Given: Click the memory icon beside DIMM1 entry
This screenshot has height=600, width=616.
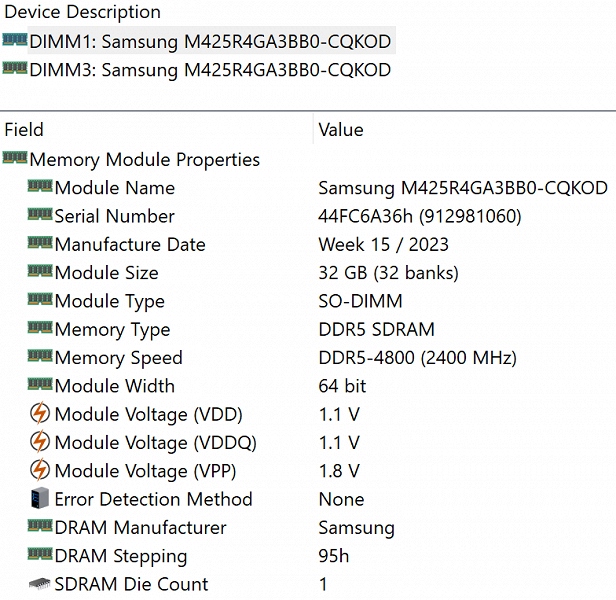Looking at the screenshot, I should [x=15, y=41].
